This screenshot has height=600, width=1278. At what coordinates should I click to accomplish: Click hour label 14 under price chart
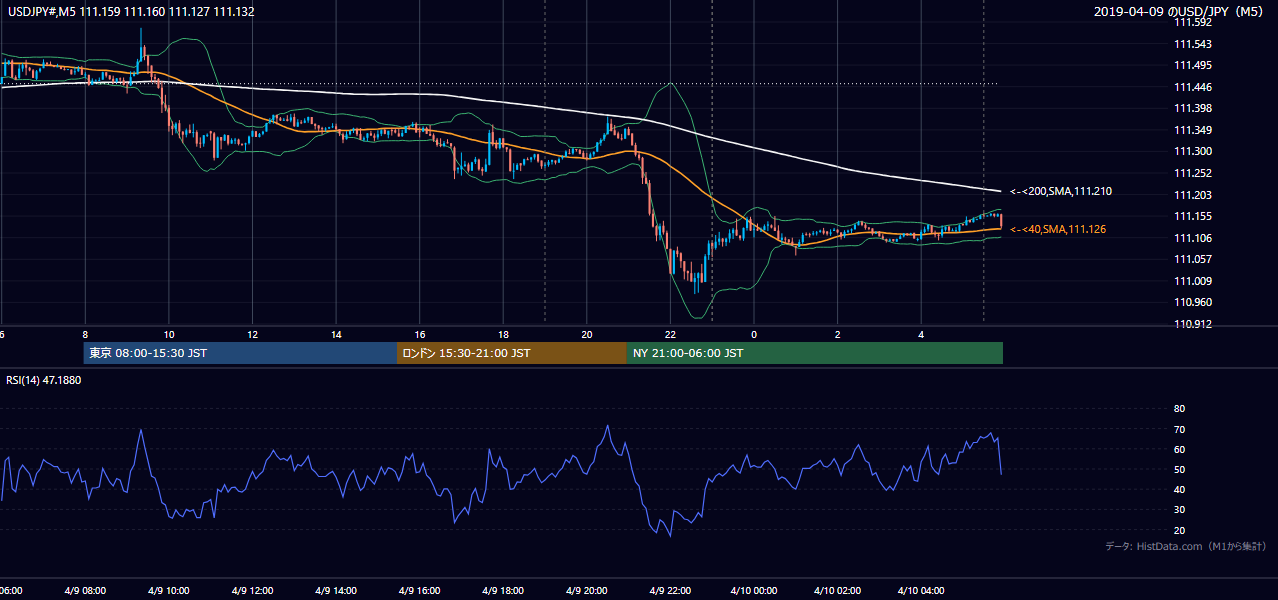click(337, 334)
